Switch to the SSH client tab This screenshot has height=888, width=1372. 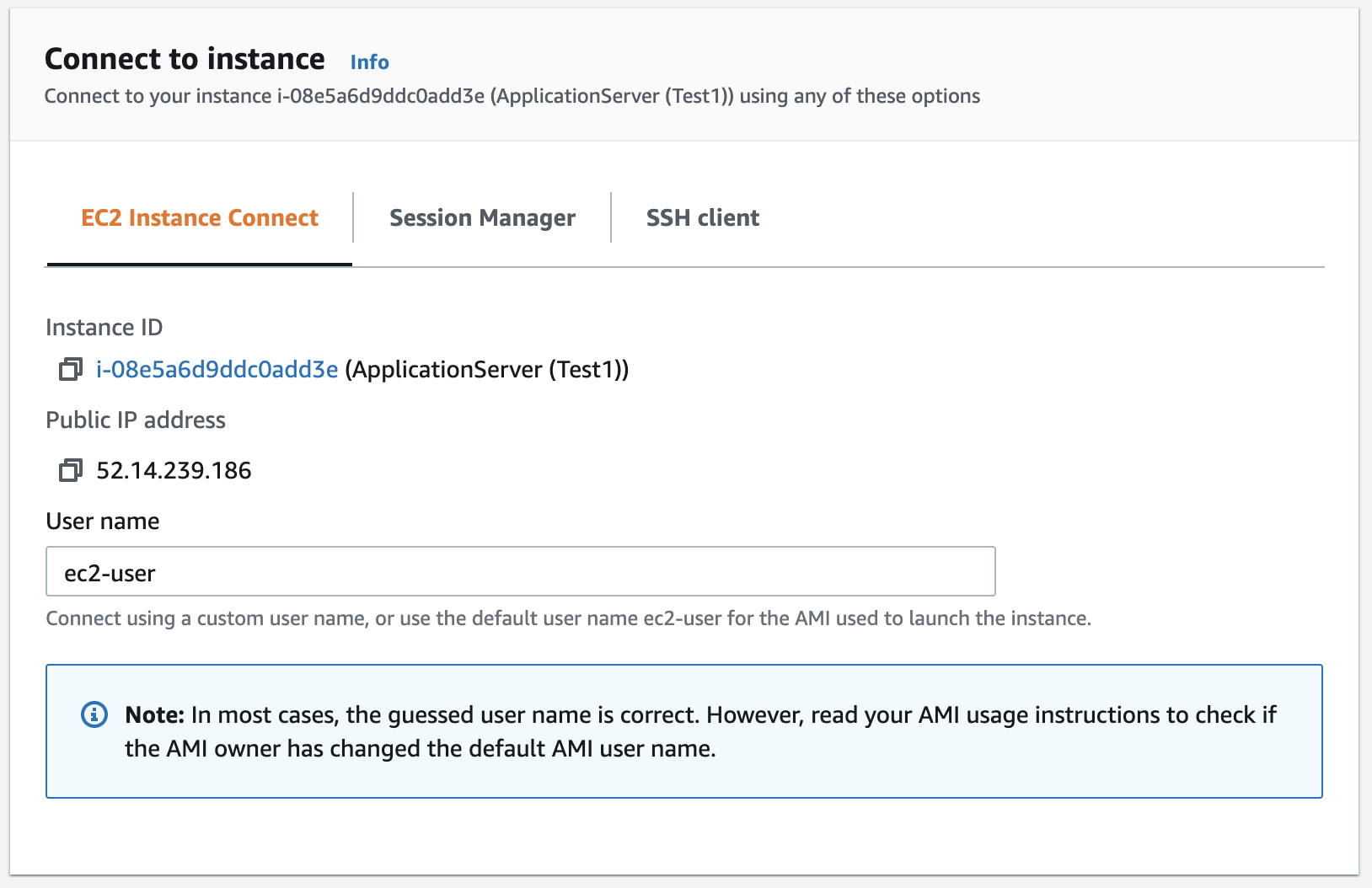click(x=702, y=218)
